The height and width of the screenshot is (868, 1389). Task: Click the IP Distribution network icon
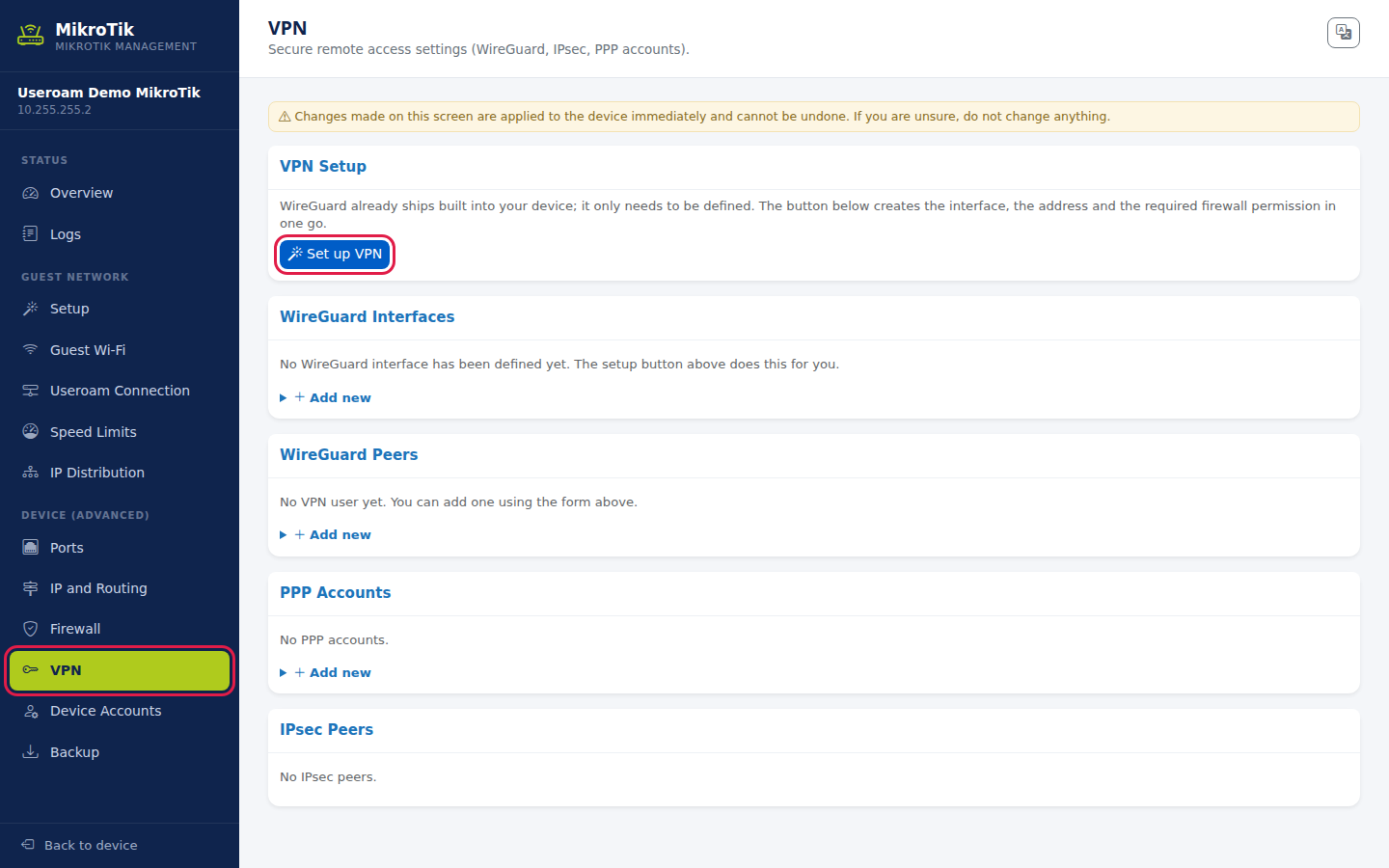tap(31, 473)
